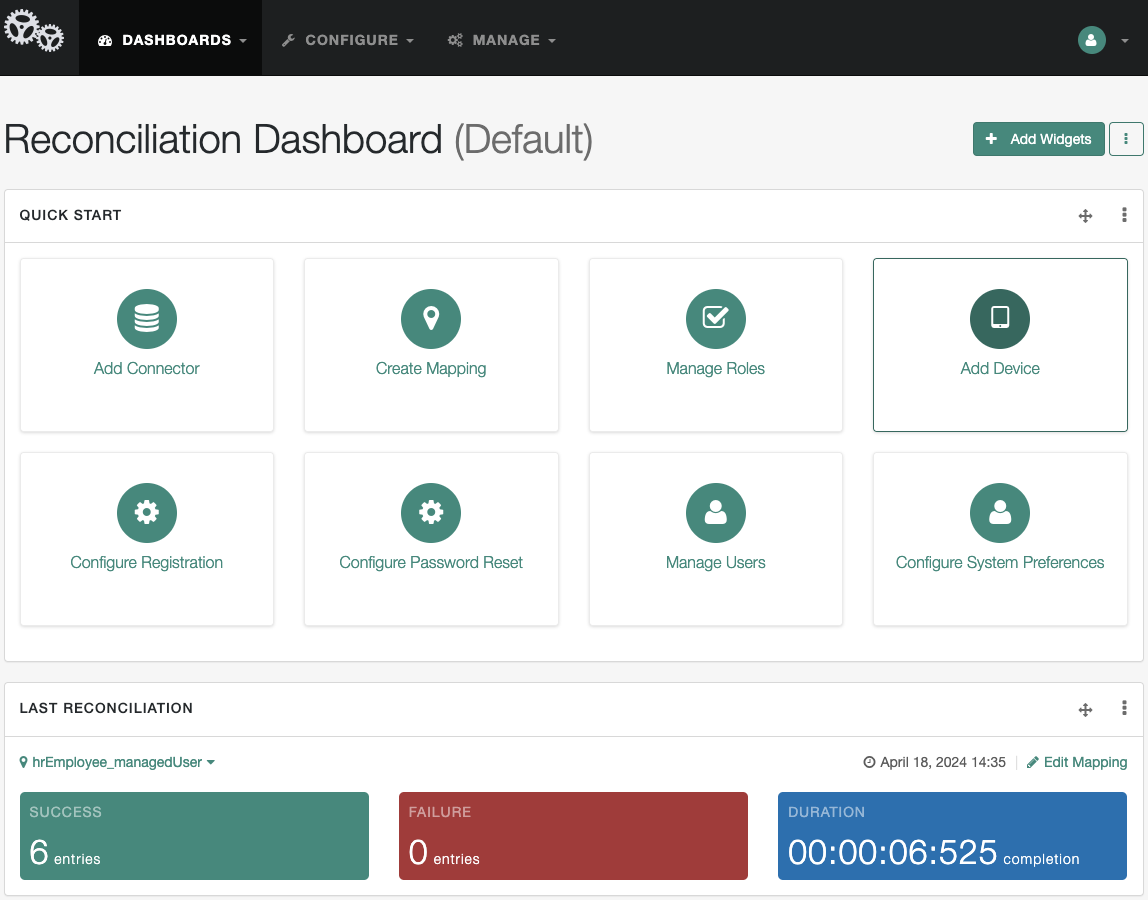Click the Configure System Preferences link text
The height and width of the screenshot is (900, 1148).
[x=999, y=562]
